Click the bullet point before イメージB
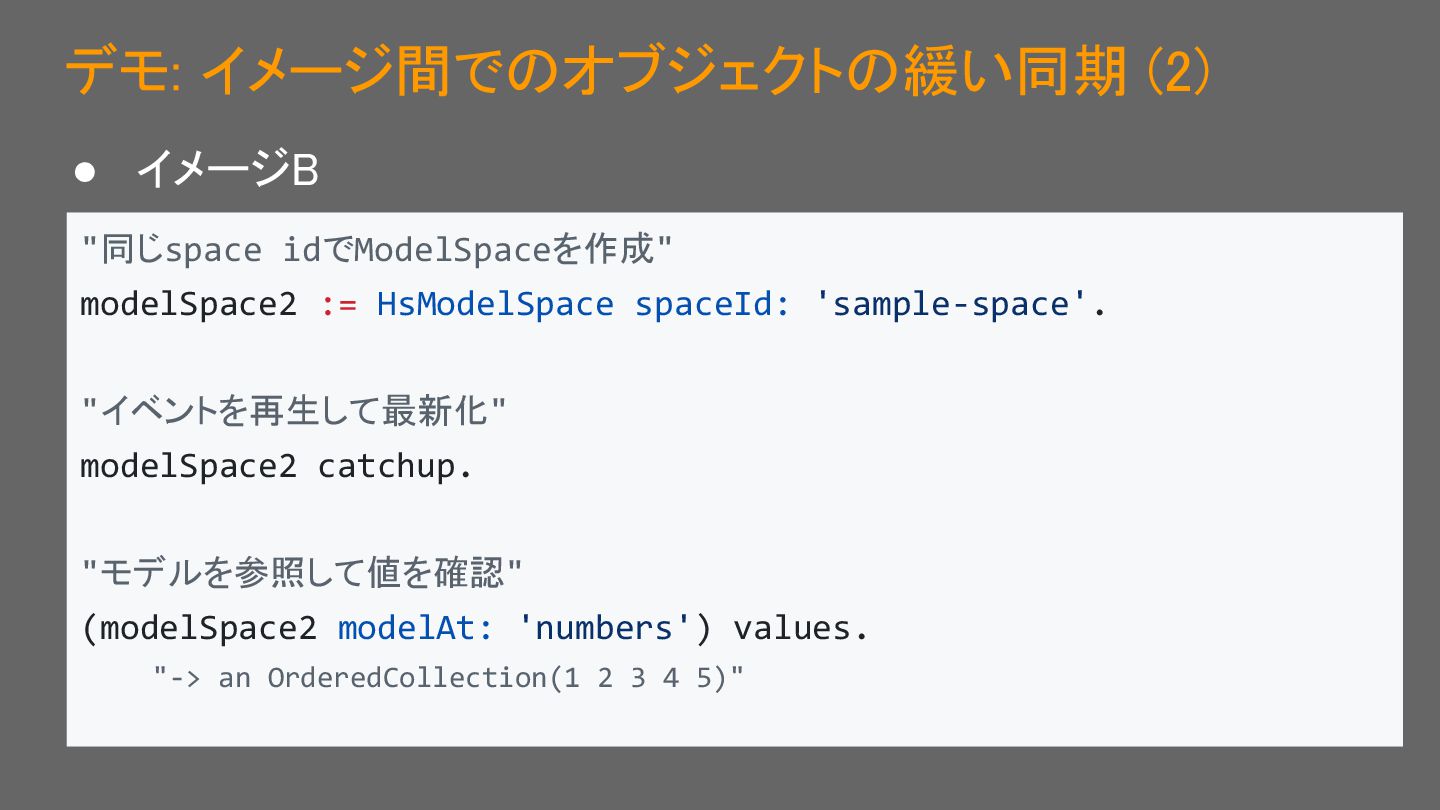 tap(85, 172)
